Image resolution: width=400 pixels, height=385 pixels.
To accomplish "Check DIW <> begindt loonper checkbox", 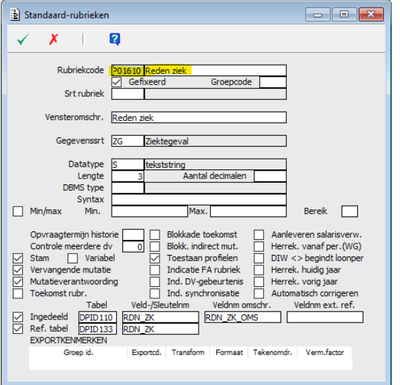I will [x=259, y=258].
